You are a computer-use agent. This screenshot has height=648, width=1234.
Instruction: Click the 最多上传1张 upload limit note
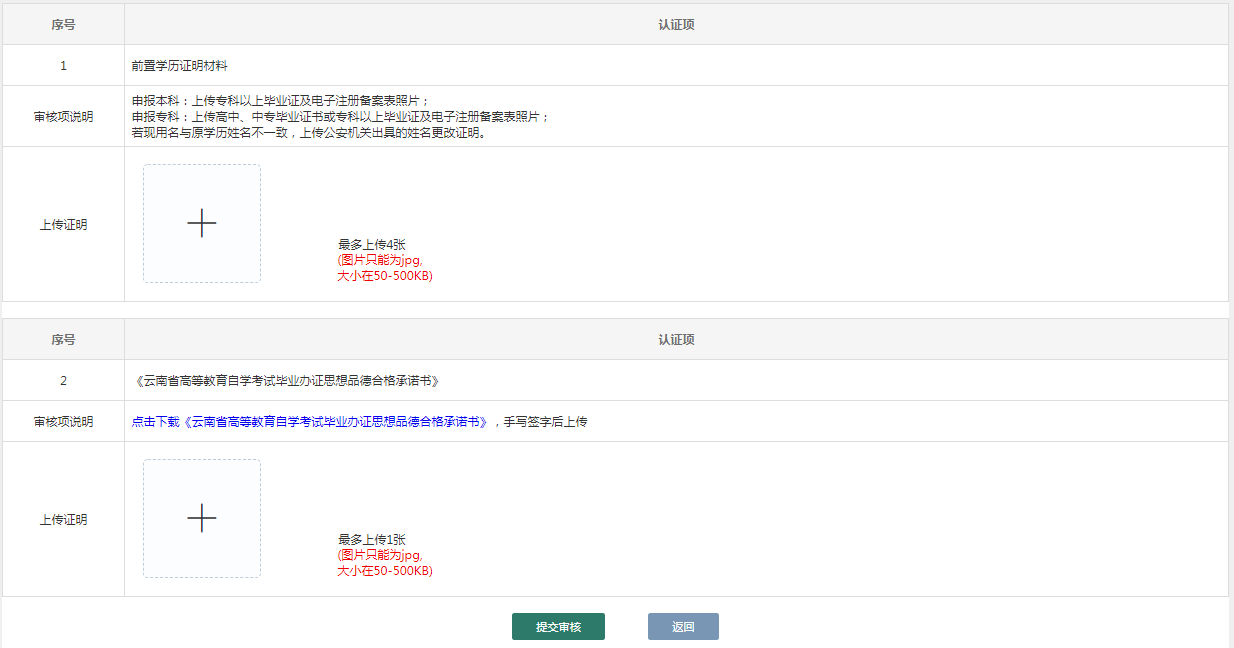(x=371, y=539)
